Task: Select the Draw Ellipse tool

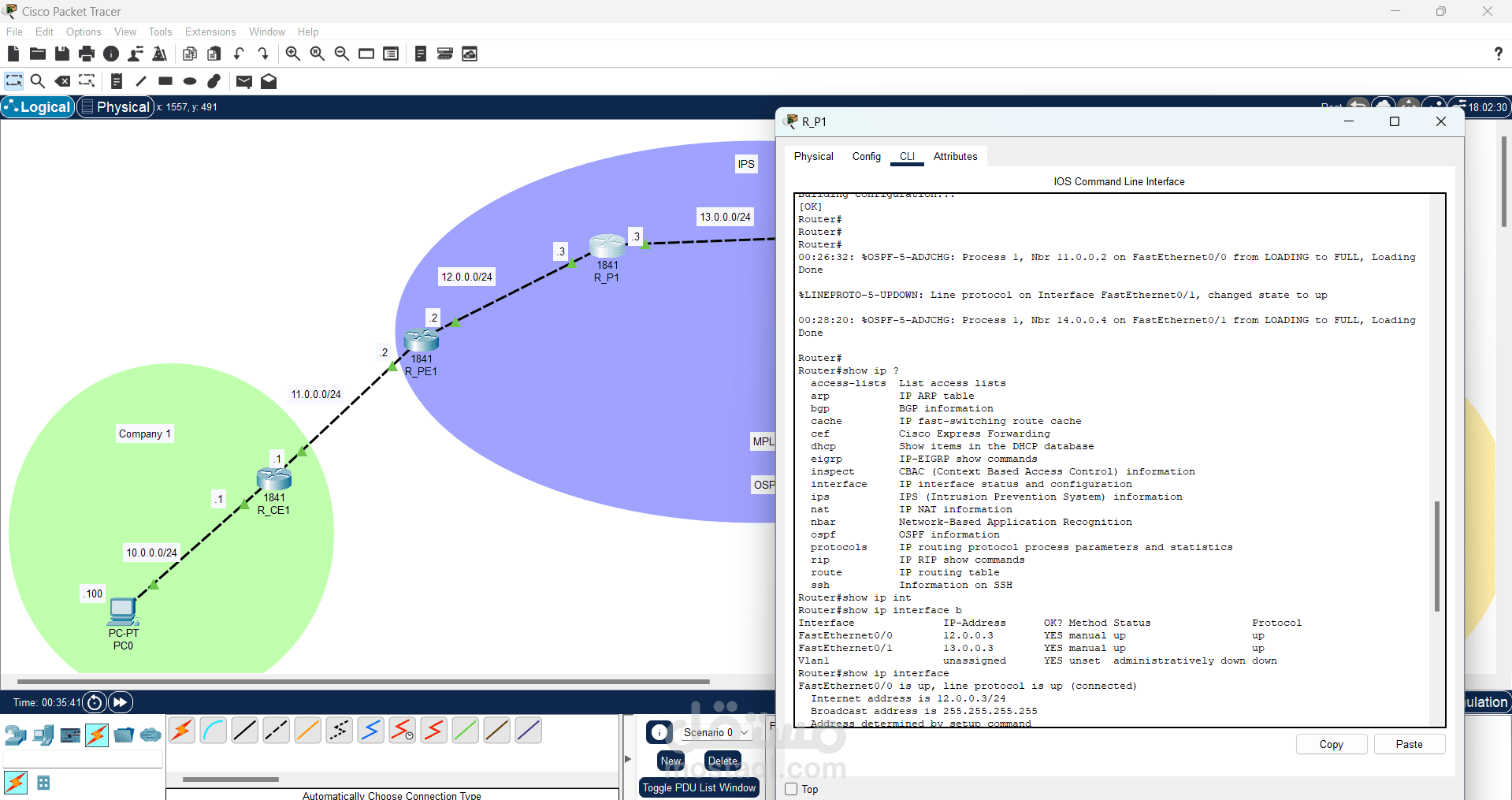Action: coord(190,81)
